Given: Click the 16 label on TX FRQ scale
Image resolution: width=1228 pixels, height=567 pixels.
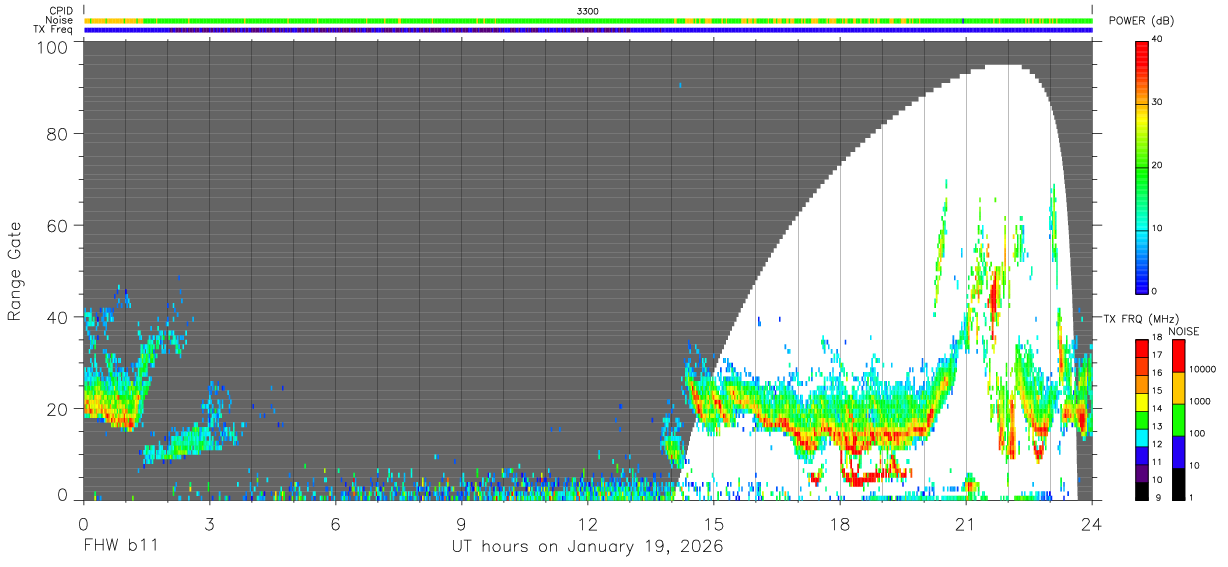Looking at the screenshot, I should click(1156, 373).
